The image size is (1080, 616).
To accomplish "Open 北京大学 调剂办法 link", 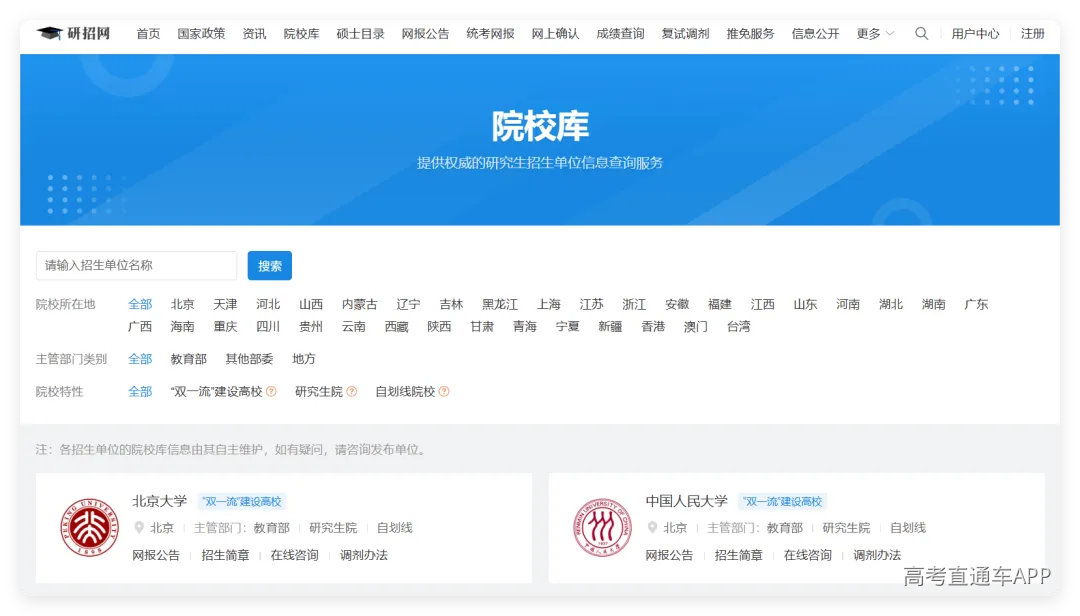I will (364, 555).
